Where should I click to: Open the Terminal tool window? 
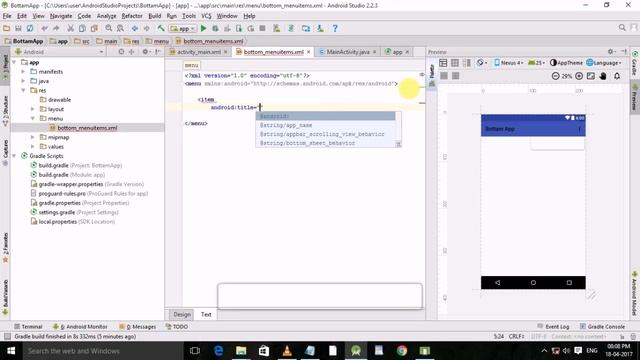pyautogui.click(x=28, y=327)
